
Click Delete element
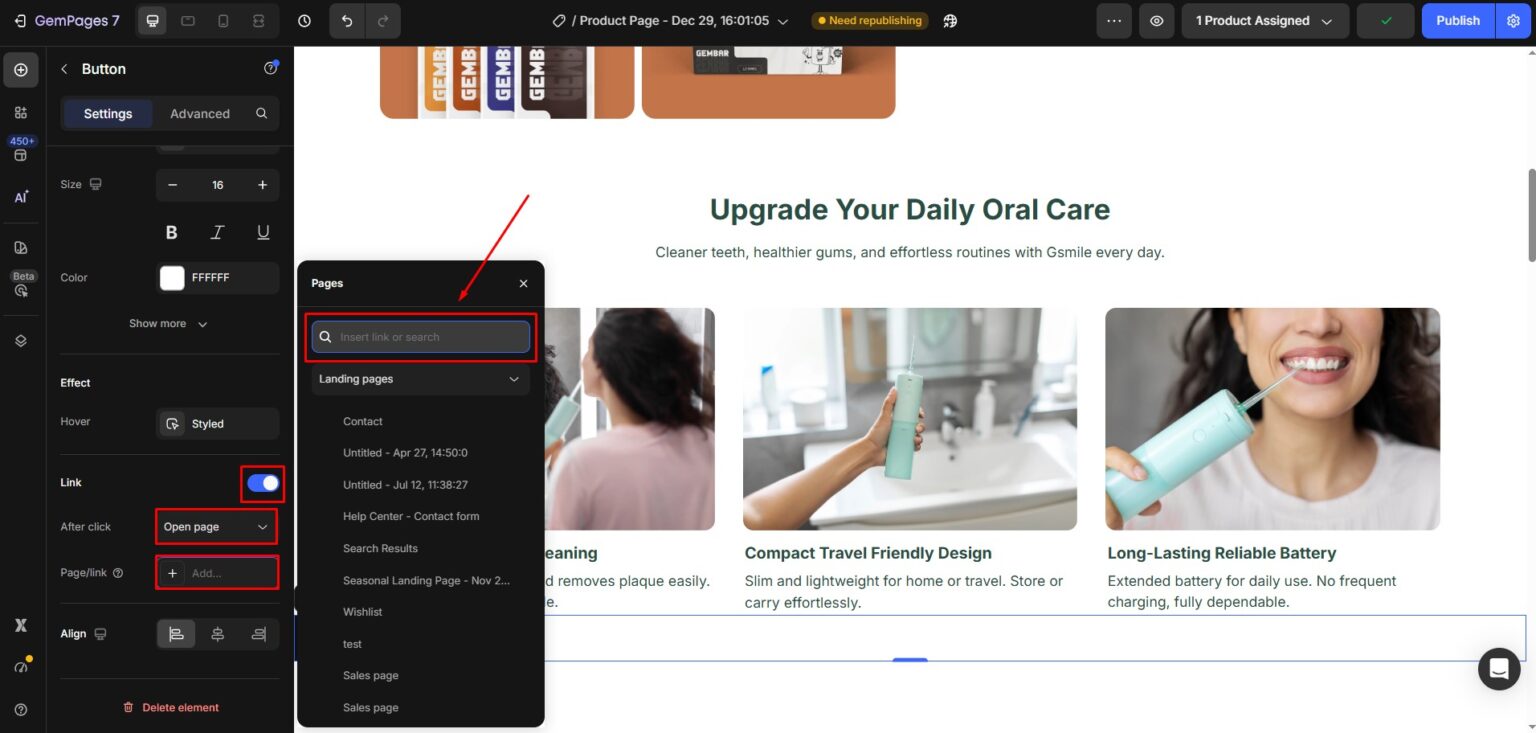pos(170,707)
